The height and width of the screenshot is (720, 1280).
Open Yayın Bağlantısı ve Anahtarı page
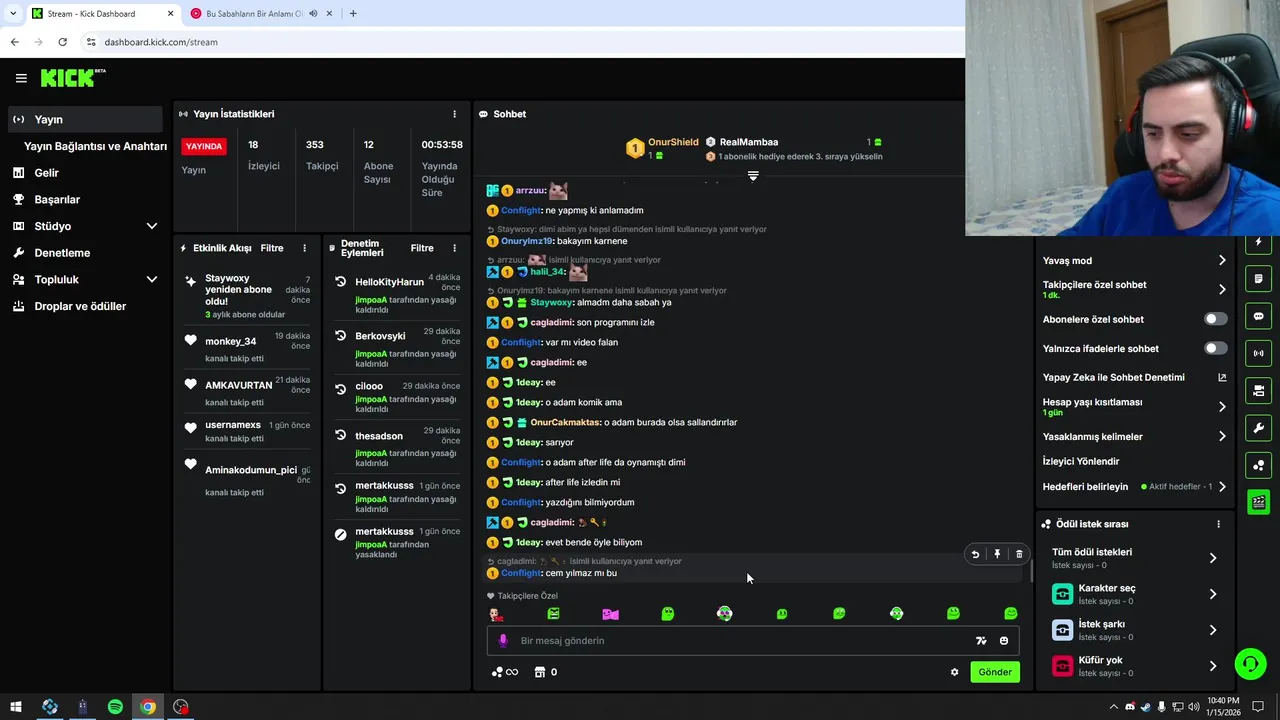95,146
